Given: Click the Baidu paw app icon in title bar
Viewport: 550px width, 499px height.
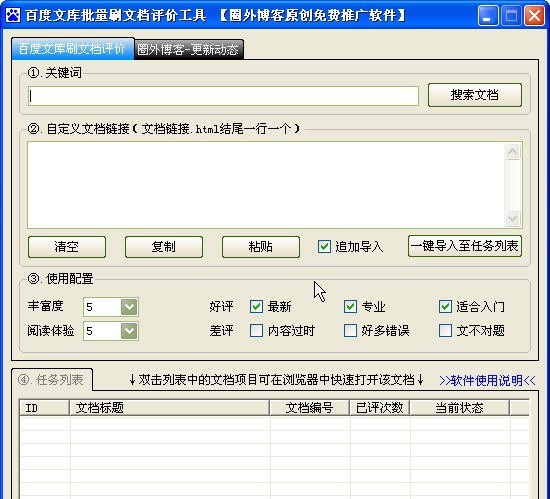Looking at the screenshot, I should pos(13,15).
